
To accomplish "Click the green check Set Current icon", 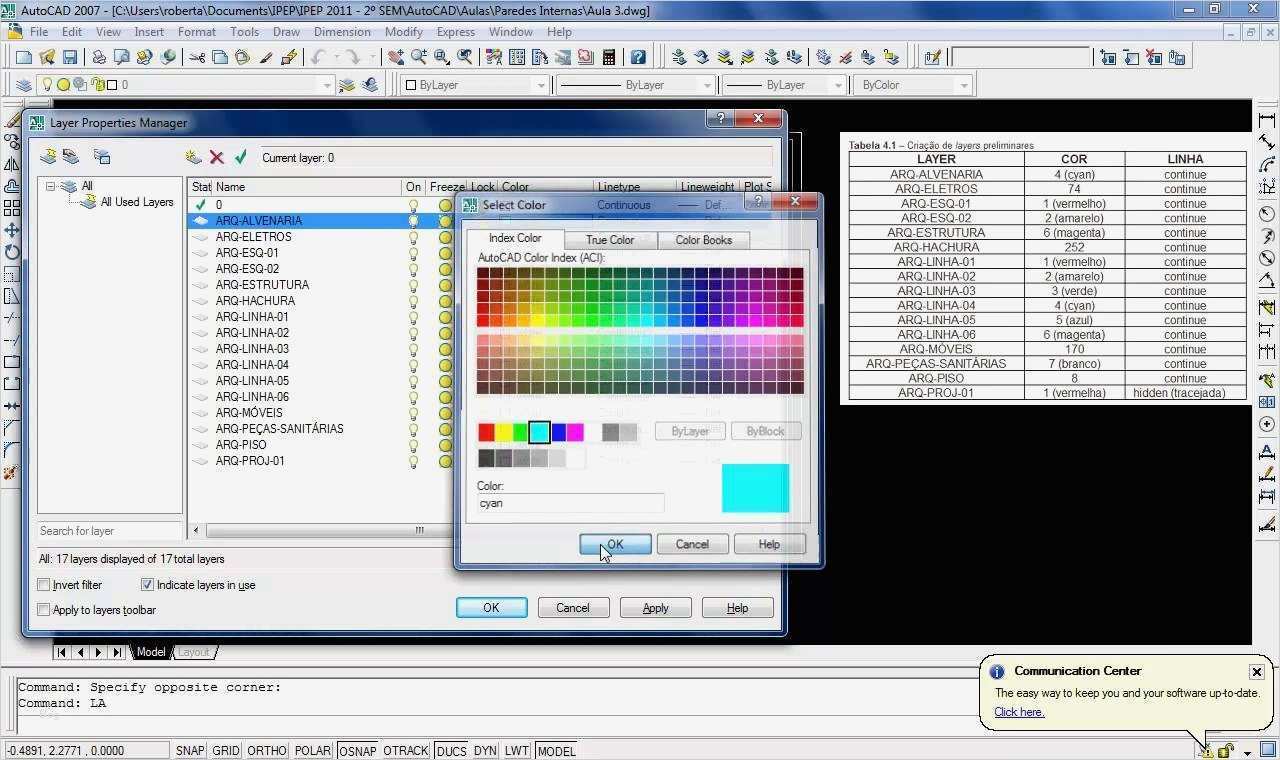I will click(241, 157).
